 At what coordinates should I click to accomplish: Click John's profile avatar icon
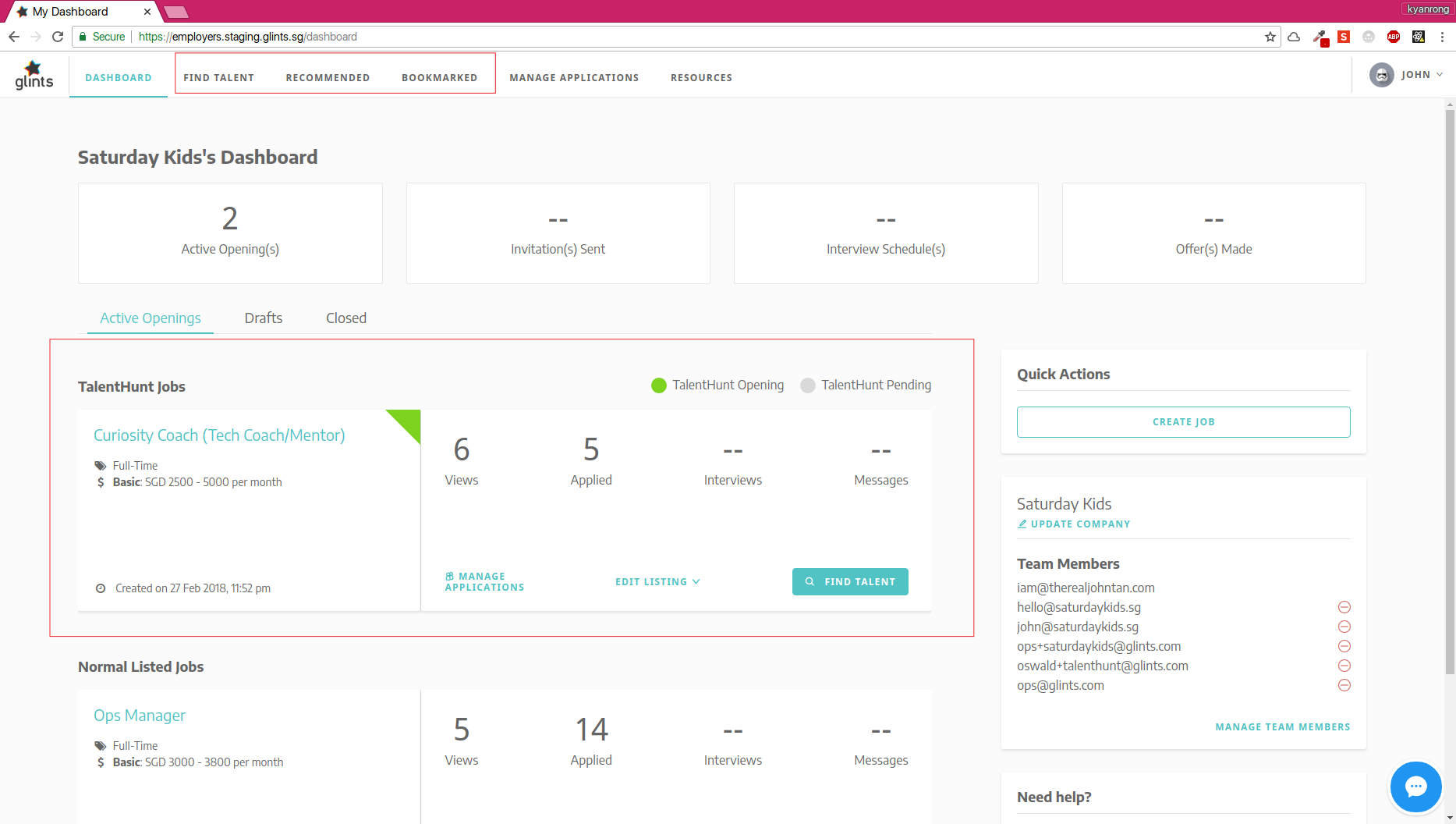[x=1380, y=74]
